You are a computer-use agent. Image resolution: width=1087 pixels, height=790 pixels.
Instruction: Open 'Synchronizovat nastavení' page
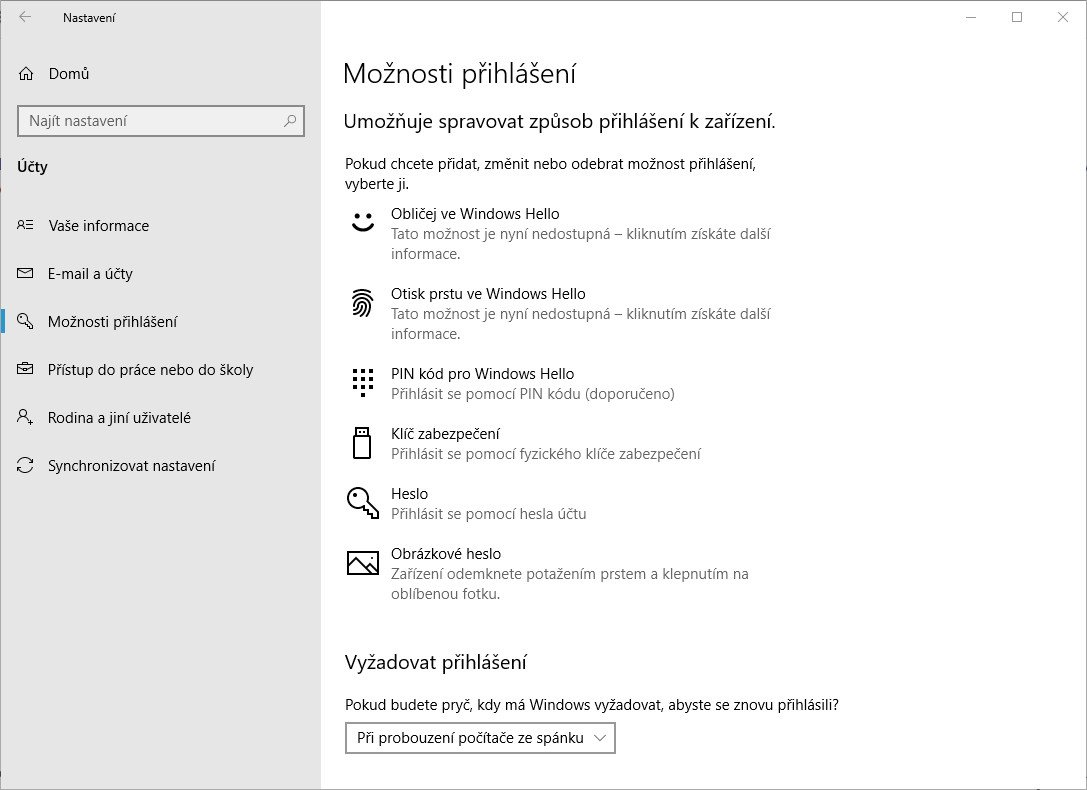coord(131,466)
